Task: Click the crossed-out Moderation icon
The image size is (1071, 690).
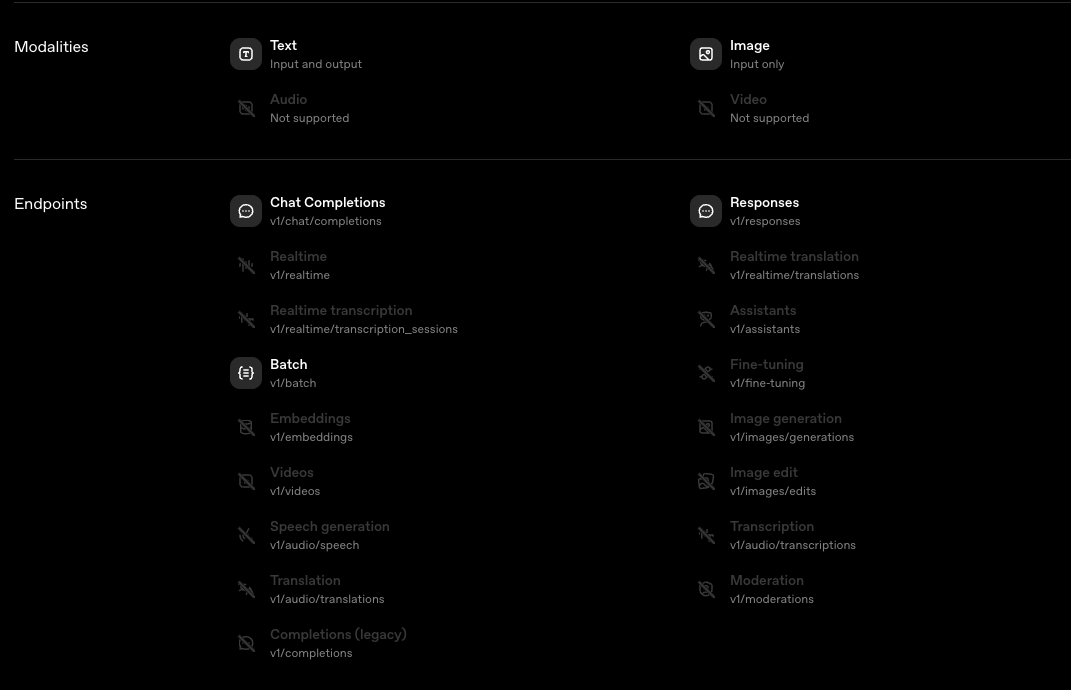Action: [x=706, y=589]
